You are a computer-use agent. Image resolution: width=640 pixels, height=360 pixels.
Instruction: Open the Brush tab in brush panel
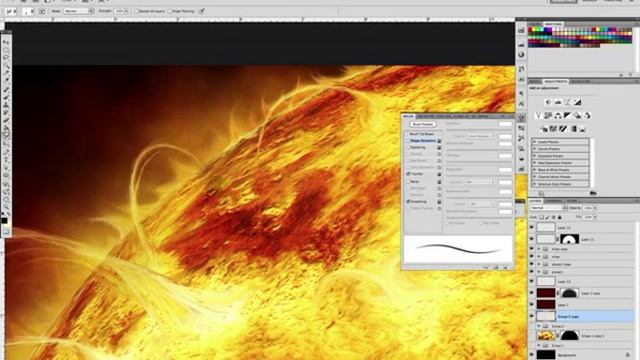point(408,116)
